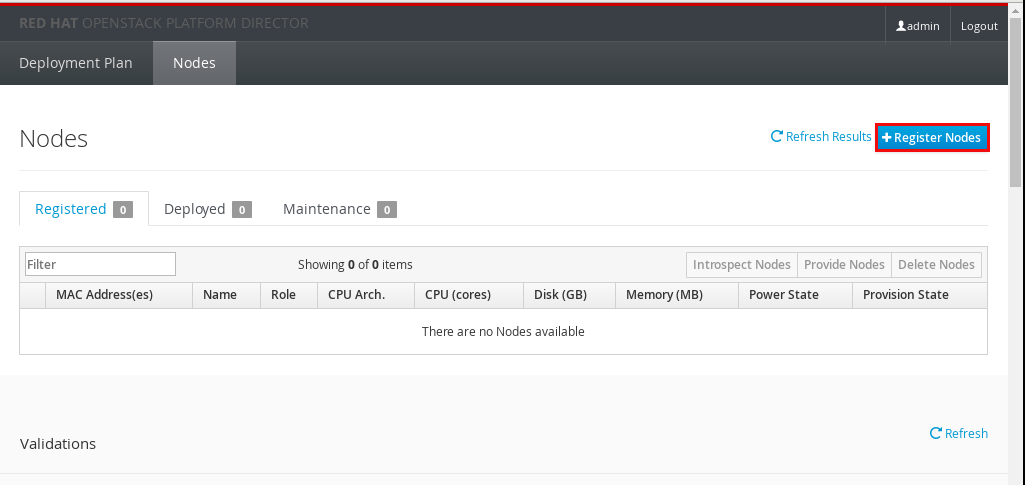
Task: Switch to the Registered nodes tab
Action: click(84, 209)
